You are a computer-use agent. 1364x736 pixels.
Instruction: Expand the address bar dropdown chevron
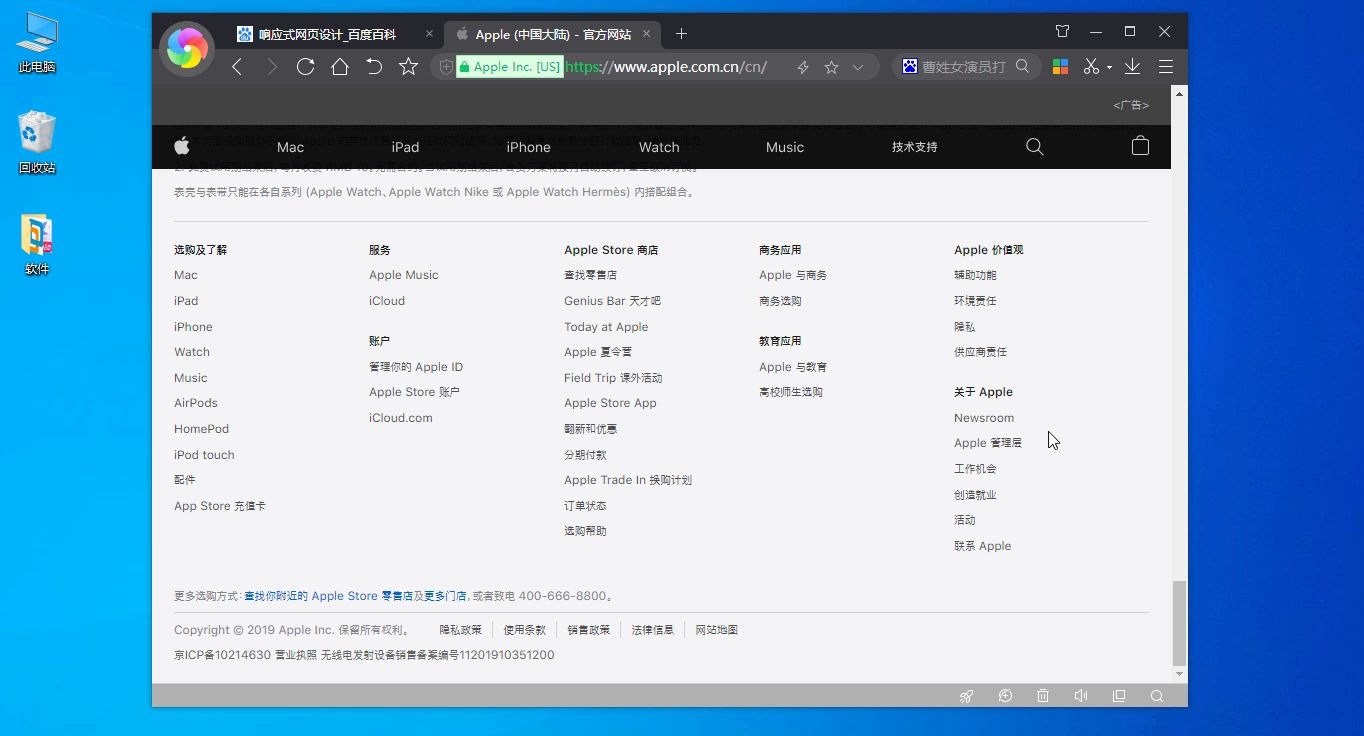pos(858,67)
